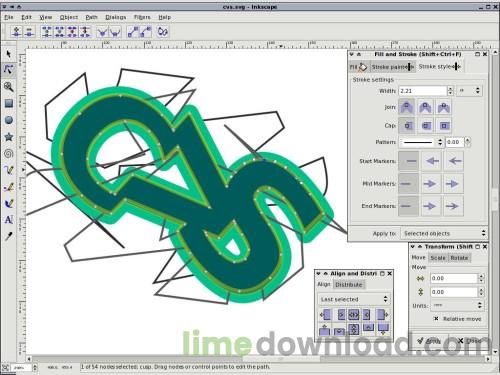Make selected segments curves icon
Viewport: 500px width, 375px height.
pyautogui.click(x=146, y=32)
